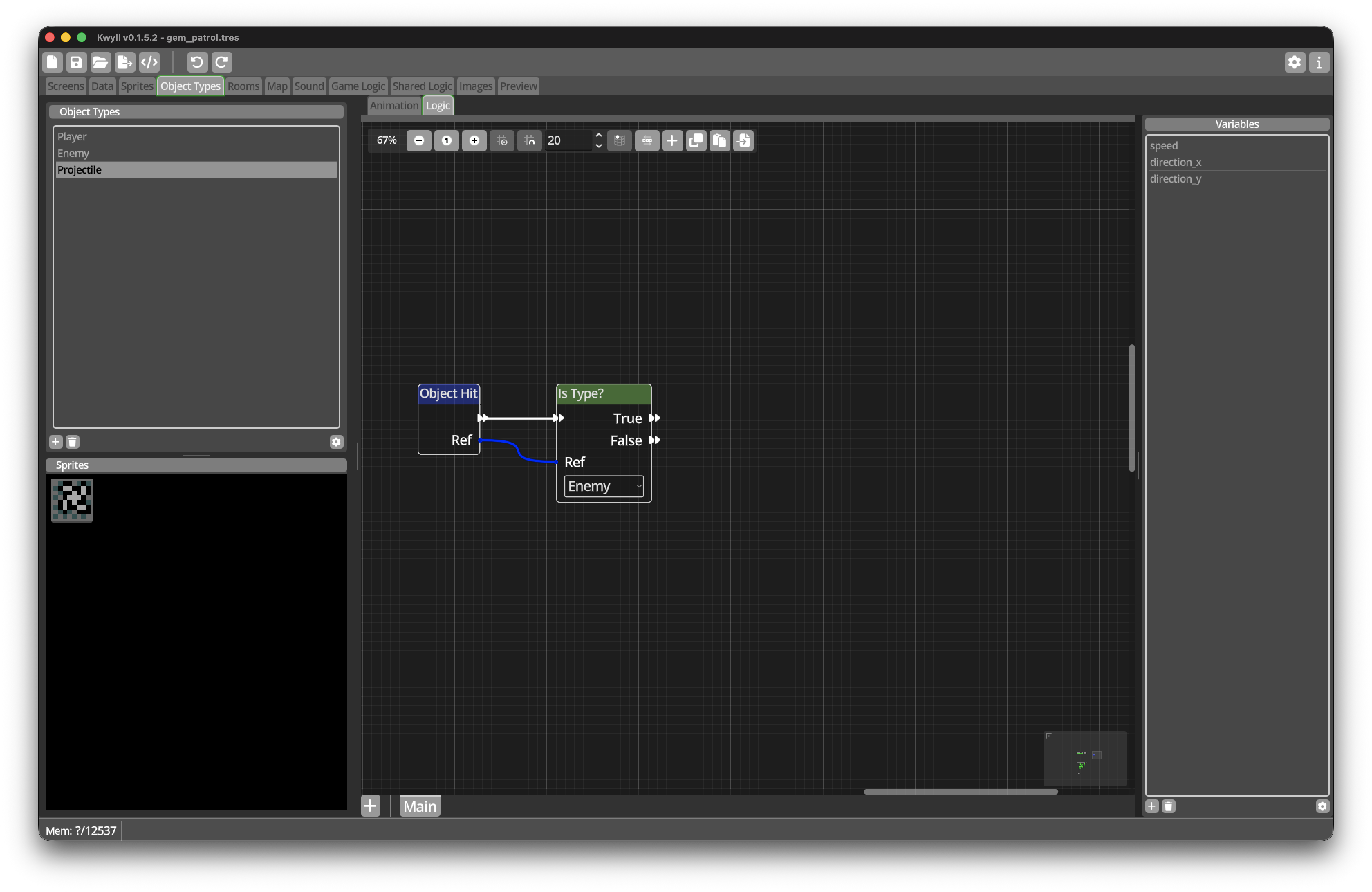The width and height of the screenshot is (1372, 892).
Task: Add a new variable
Action: (x=1152, y=807)
